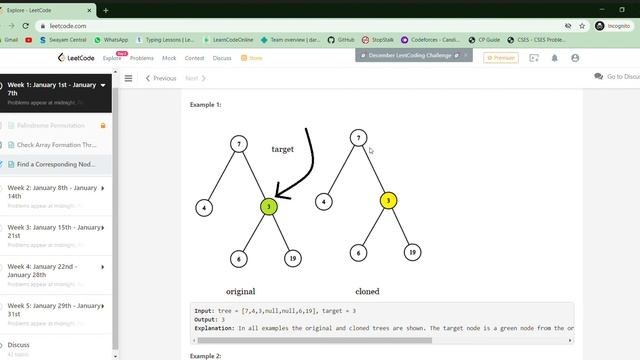640x360 pixels.
Task: Open the Explore menu item
Action: tap(112, 58)
